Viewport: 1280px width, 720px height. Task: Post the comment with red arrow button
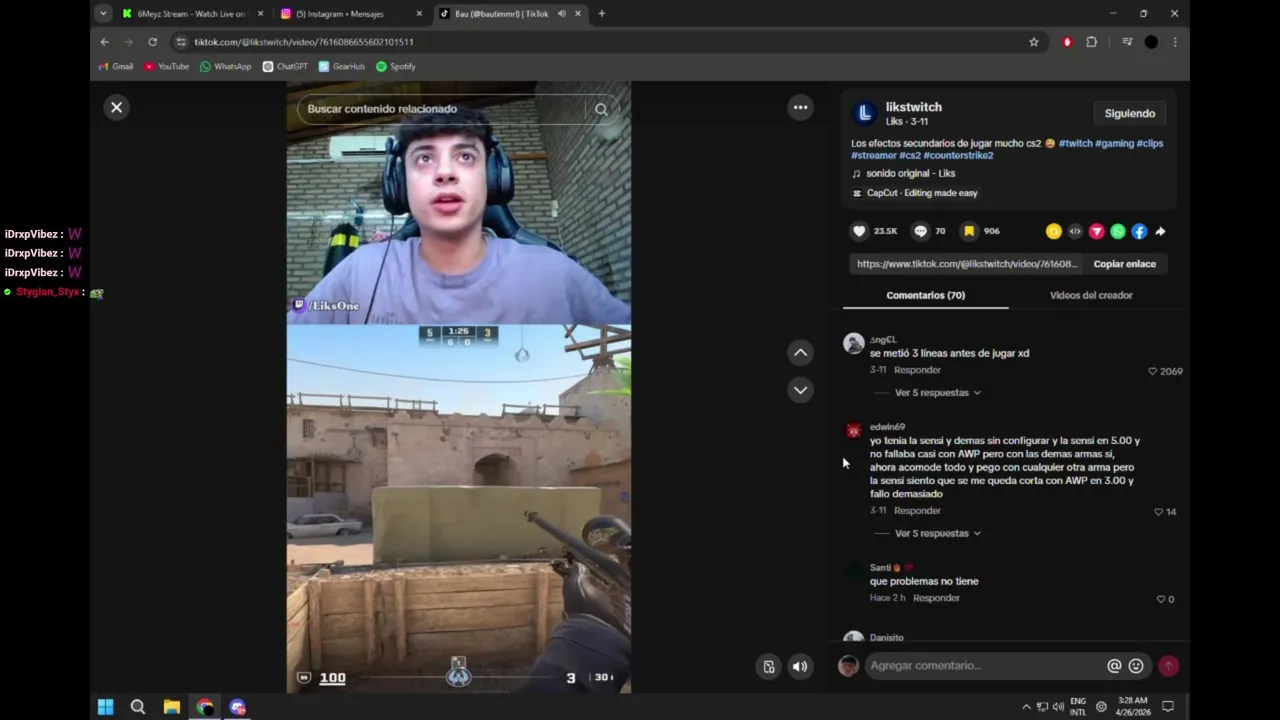(x=1169, y=666)
